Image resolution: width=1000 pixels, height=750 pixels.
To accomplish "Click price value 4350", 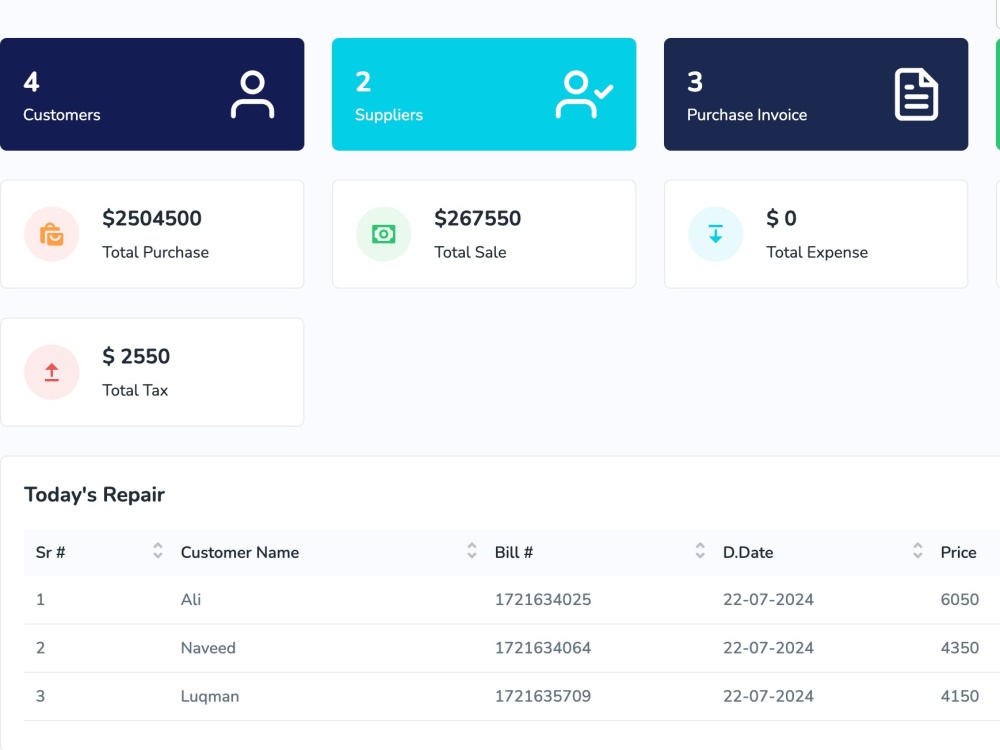I will click(959, 648).
